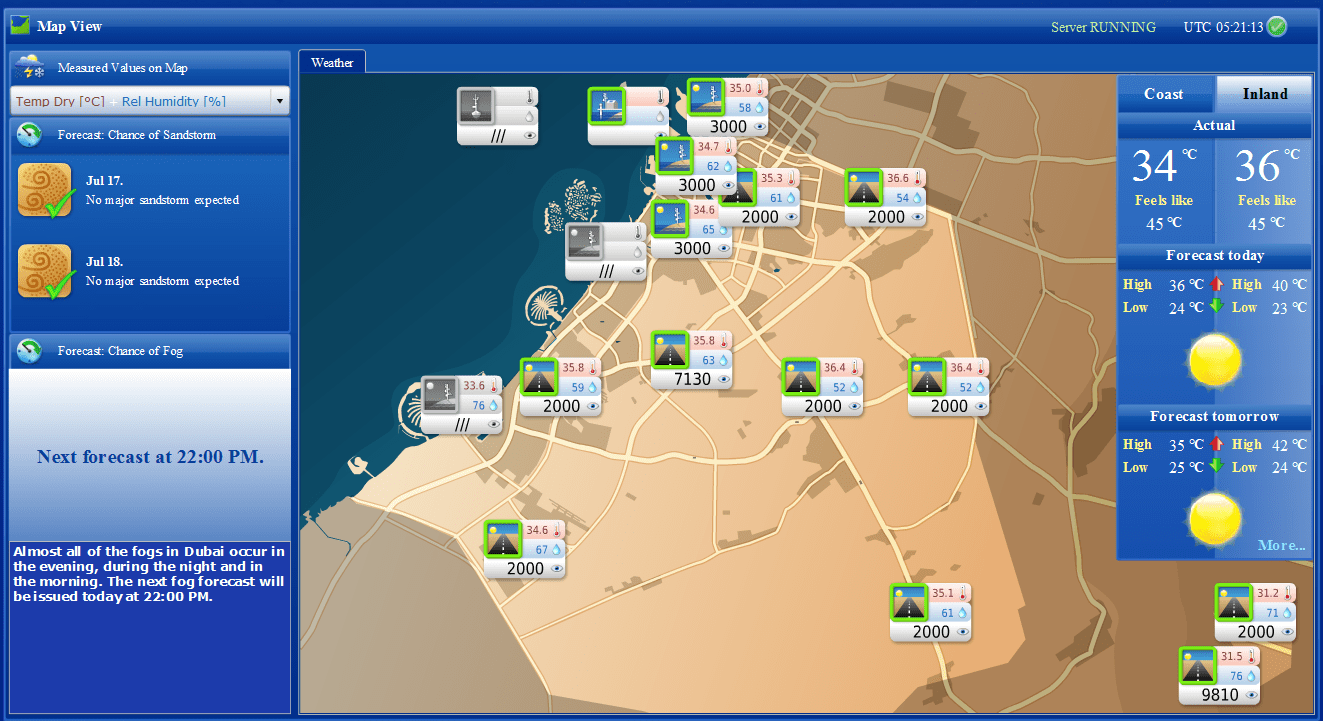Click the Map View application icon
1323x721 pixels.
click(20, 25)
